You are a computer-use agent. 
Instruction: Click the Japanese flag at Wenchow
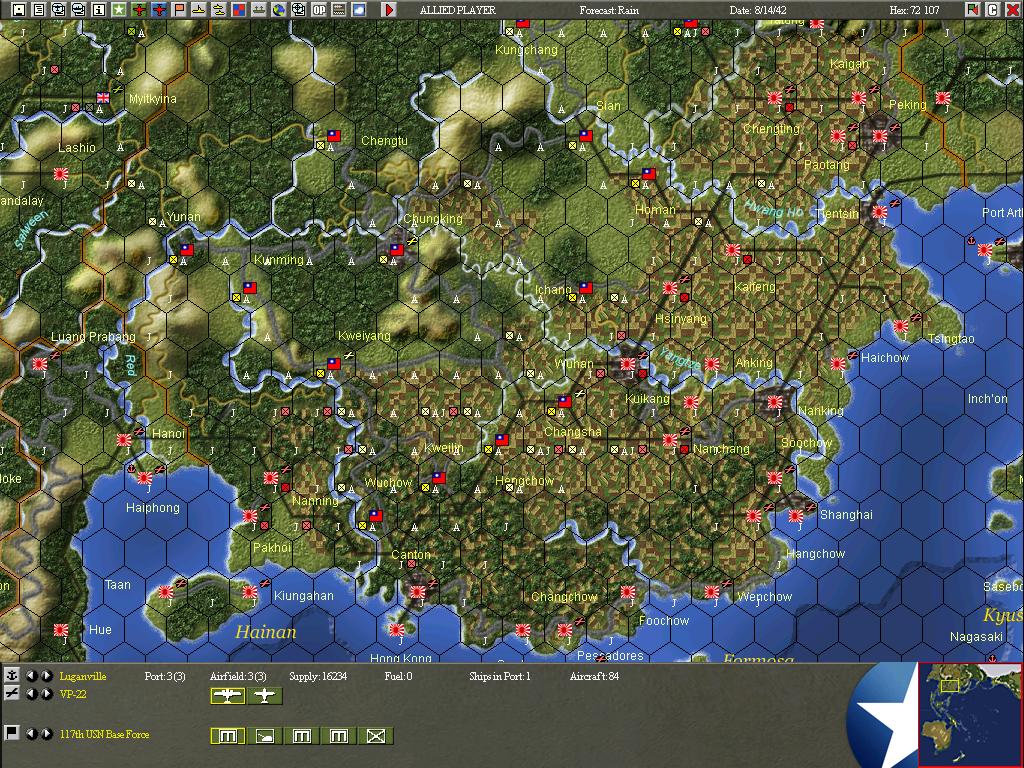[x=712, y=592]
